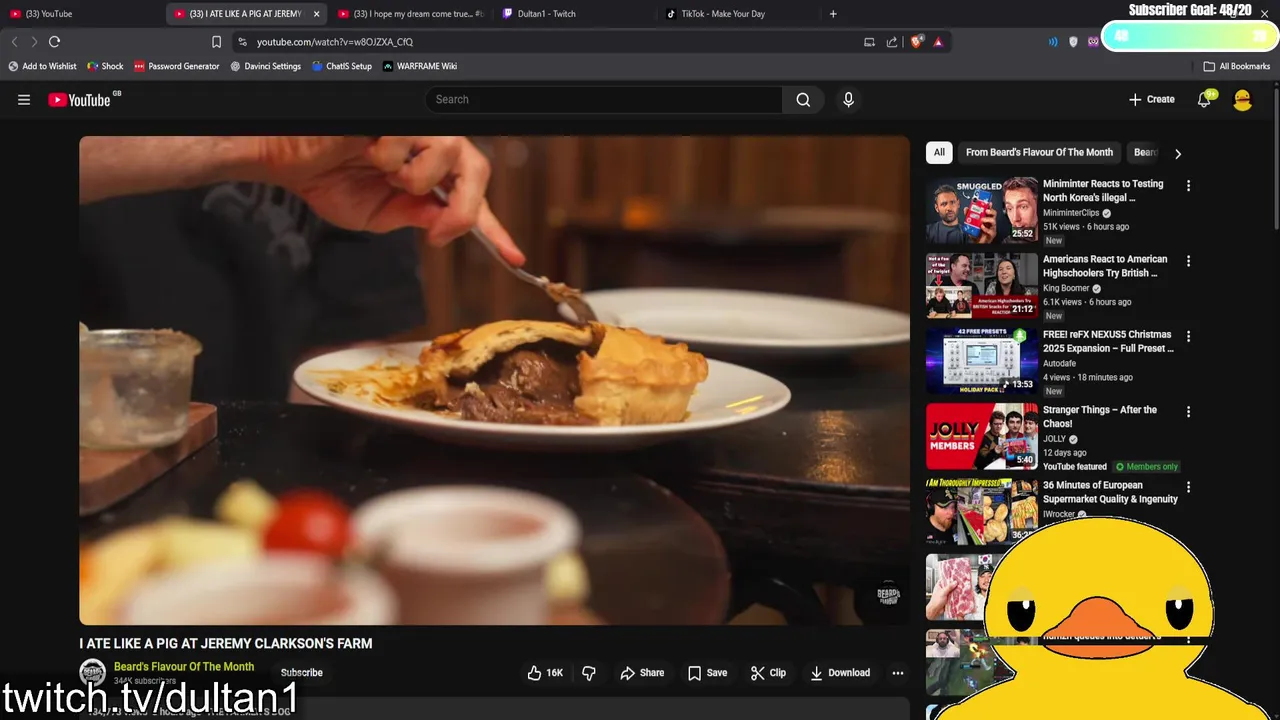The height and width of the screenshot is (720, 1280).
Task: Open options for European Supermarket video
Action: [1188, 487]
